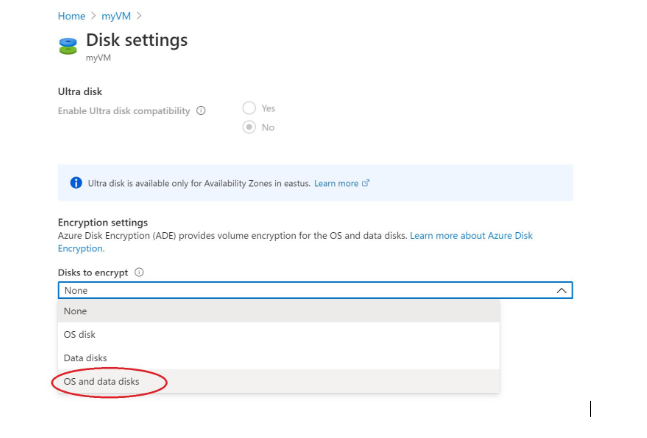Open Learn more link about Ultra disk
The width and height of the screenshot is (647, 438).
336,183
